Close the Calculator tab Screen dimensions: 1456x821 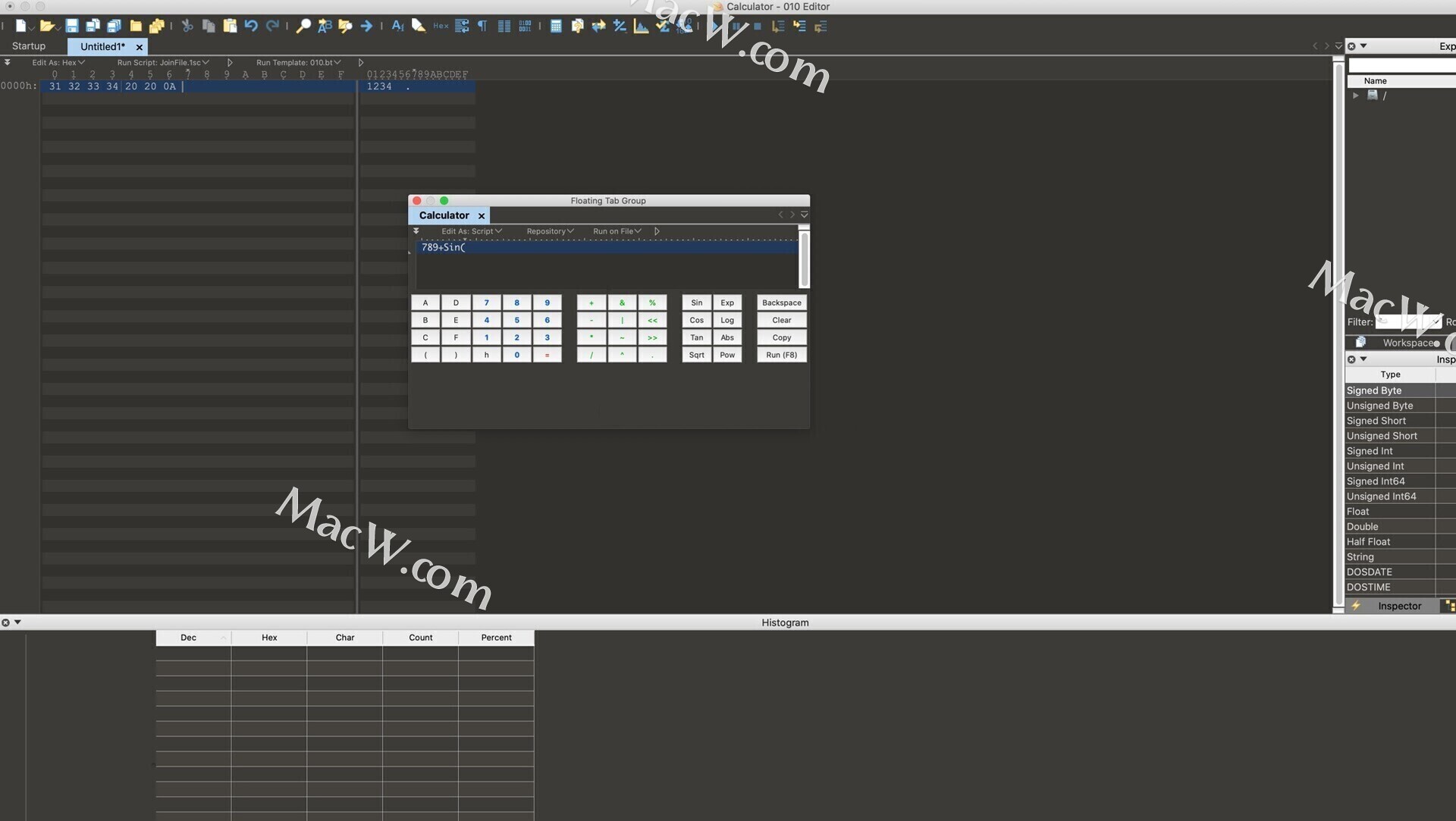[482, 216]
